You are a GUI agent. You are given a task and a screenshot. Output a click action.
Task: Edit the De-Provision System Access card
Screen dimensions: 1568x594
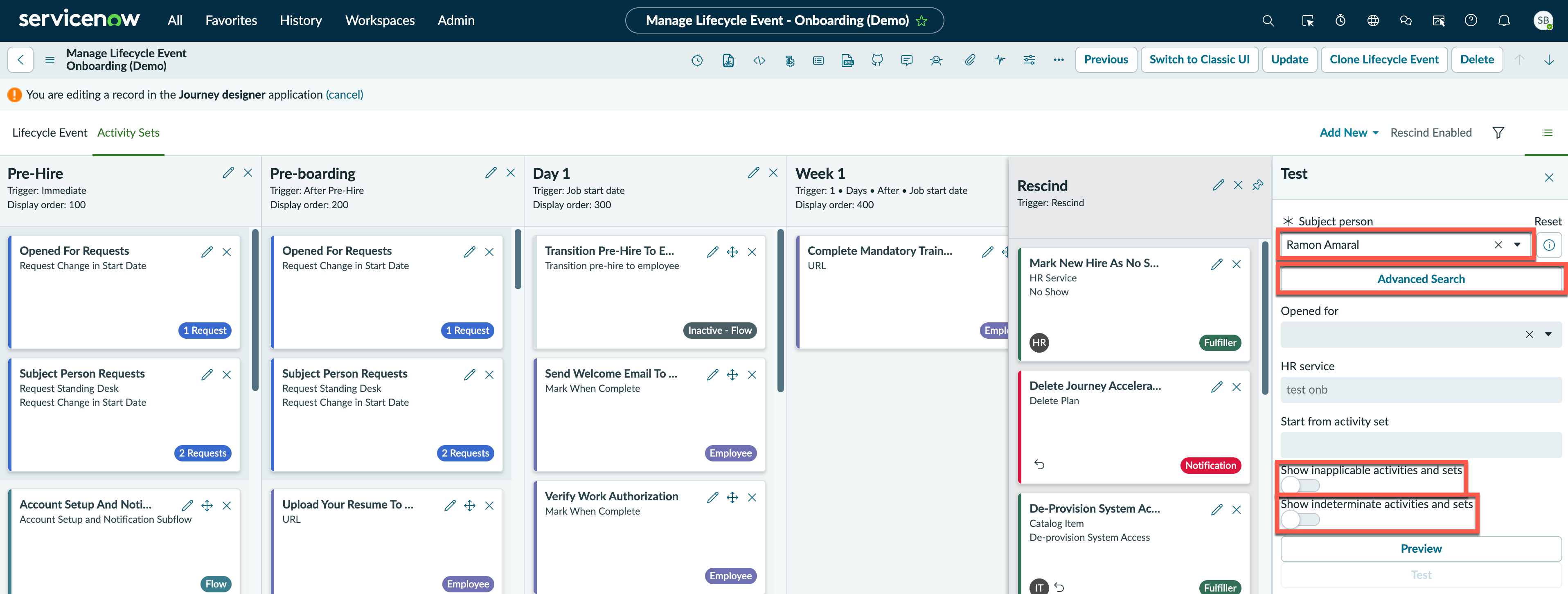(1217, 510)
